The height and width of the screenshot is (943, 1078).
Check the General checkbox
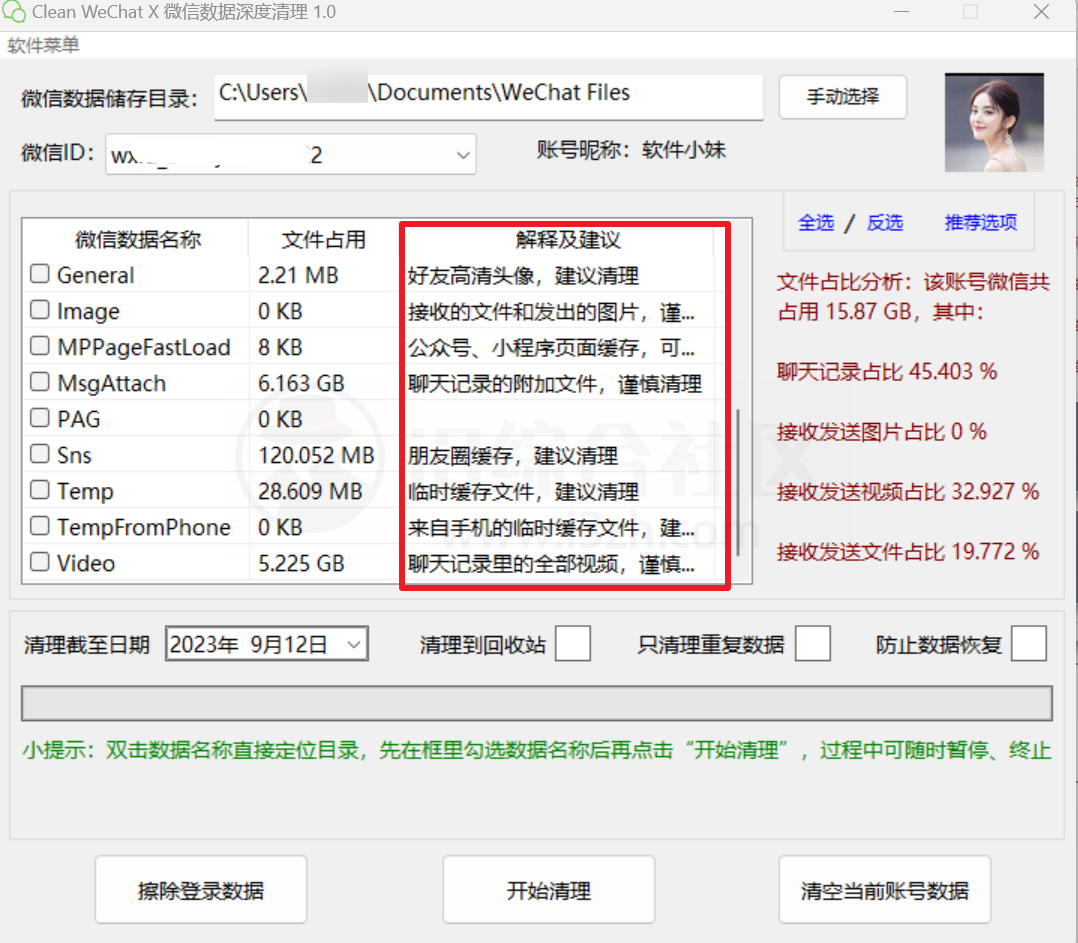tap(40, 274)
